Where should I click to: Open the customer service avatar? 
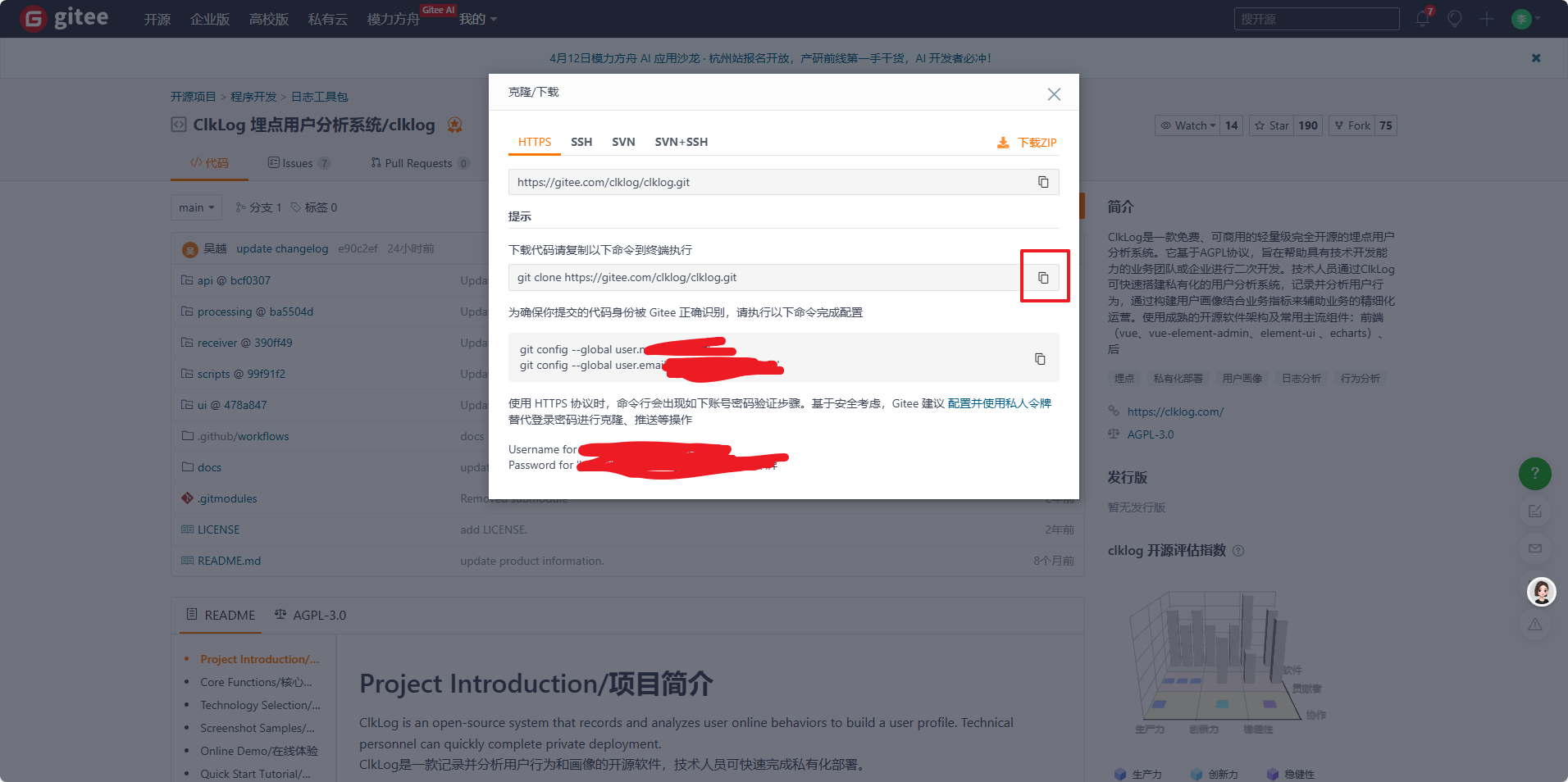click(1542, 592)
